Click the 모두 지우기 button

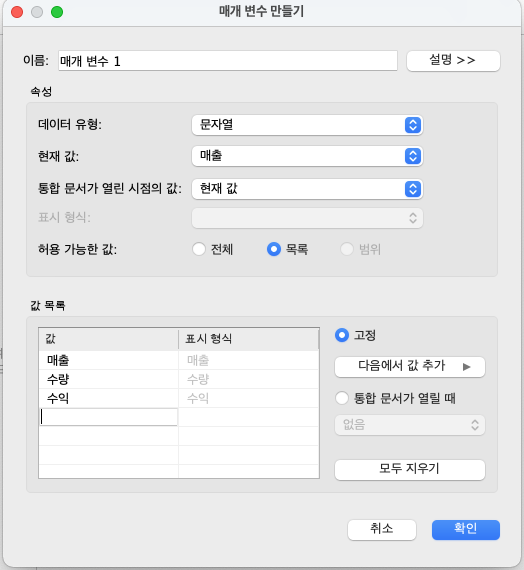409,470
